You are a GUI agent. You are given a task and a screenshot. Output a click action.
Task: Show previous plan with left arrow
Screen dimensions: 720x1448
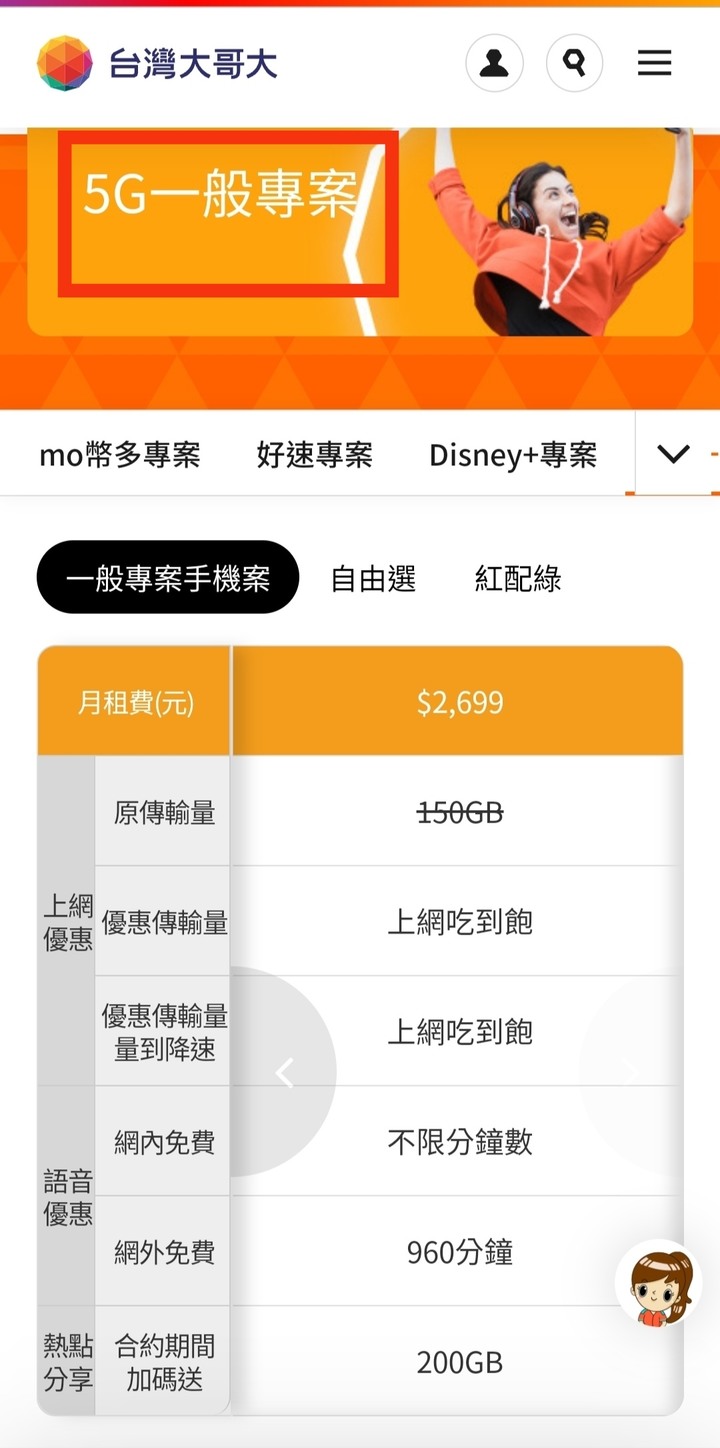click(285, 1072)
